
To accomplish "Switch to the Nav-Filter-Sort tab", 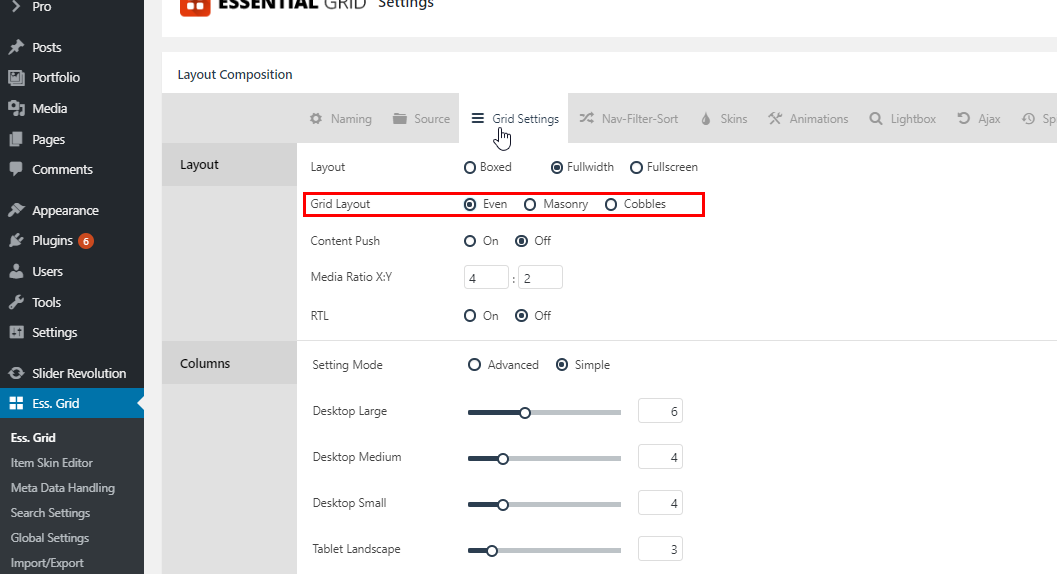I will coord(629,119).
